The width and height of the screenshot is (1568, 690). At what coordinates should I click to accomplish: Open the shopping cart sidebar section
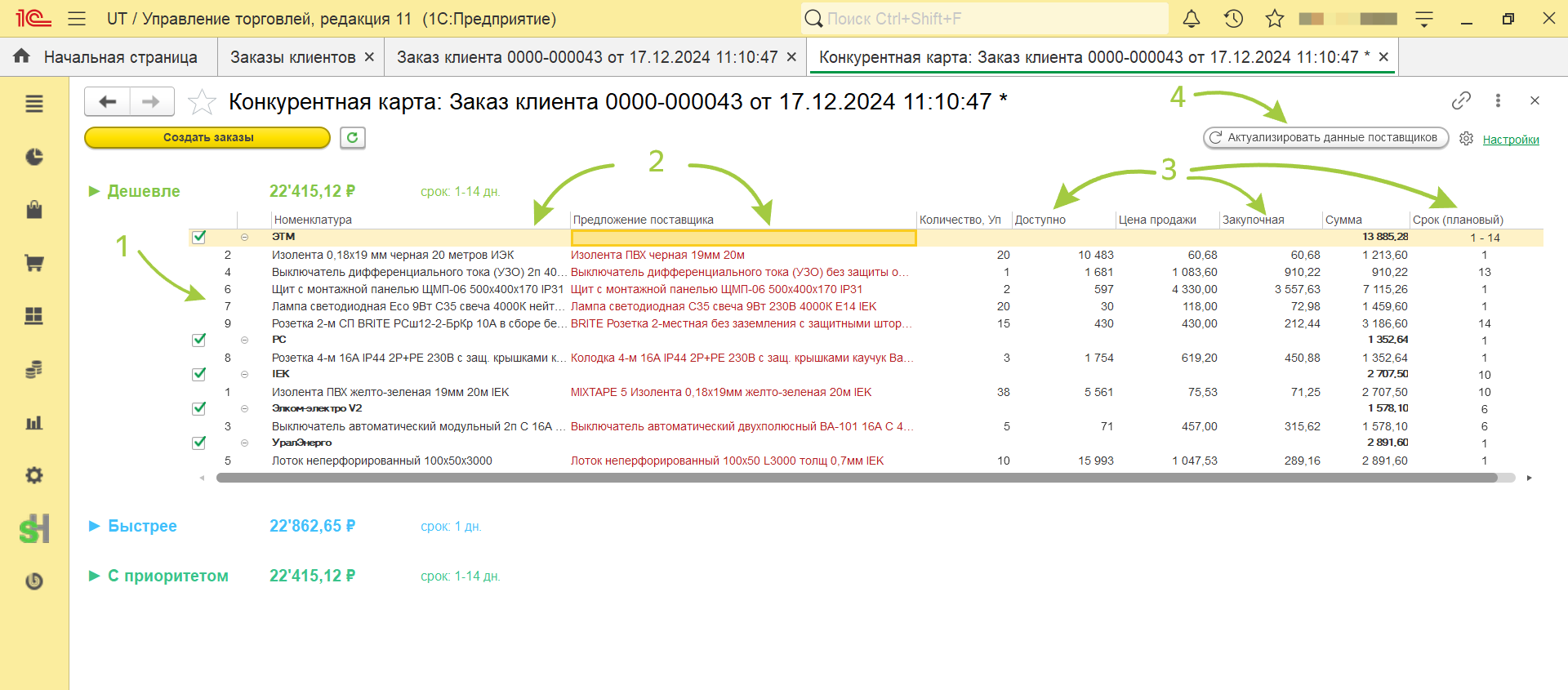click(34, 263)
